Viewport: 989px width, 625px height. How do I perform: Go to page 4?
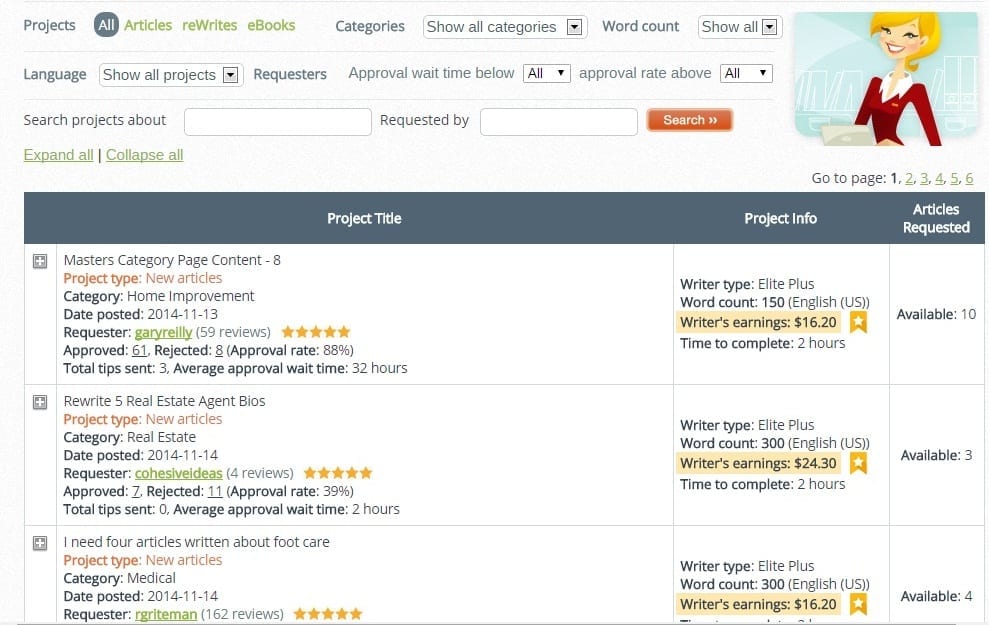pyautogui.click(x=939, y=178)
